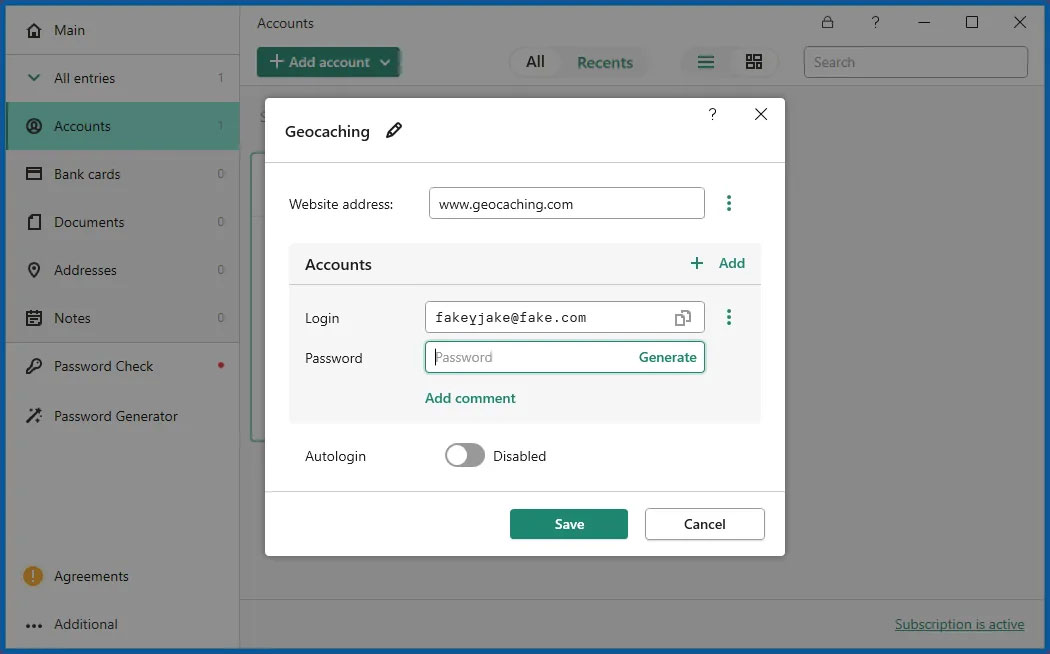Generate a password with the Generate link
Viewport: 1050px width, 654px height.
(x=668, y=357)
